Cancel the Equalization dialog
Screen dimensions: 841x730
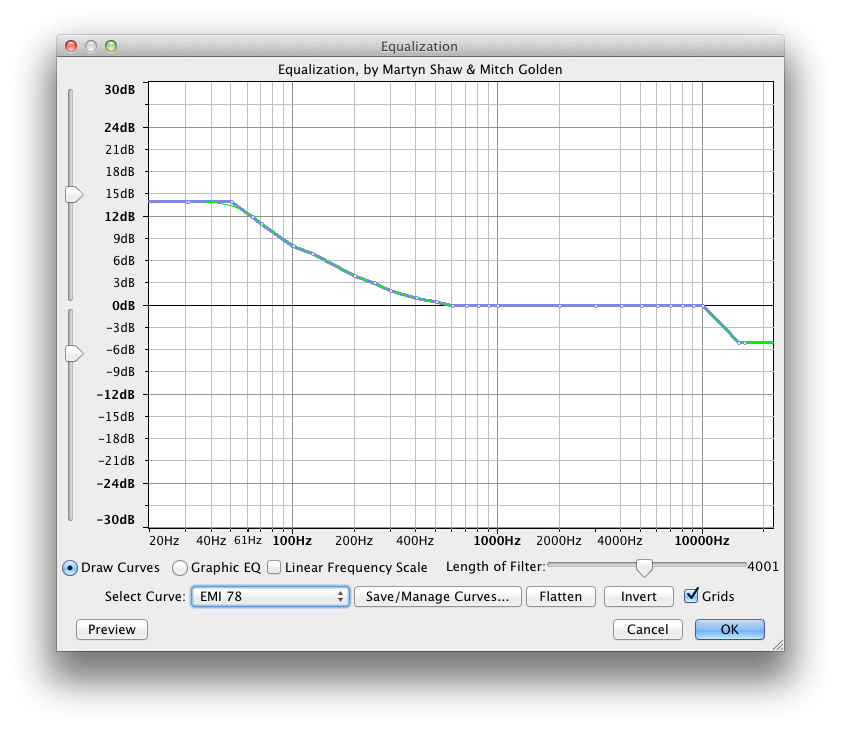647,630
